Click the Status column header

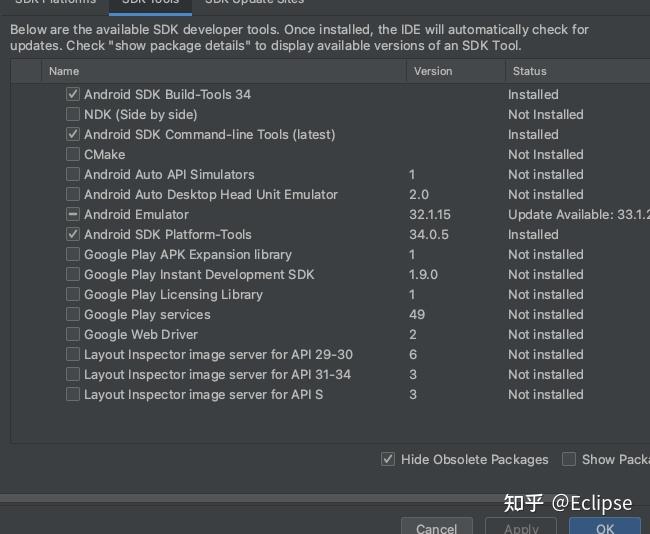click(x=530, y=71)
